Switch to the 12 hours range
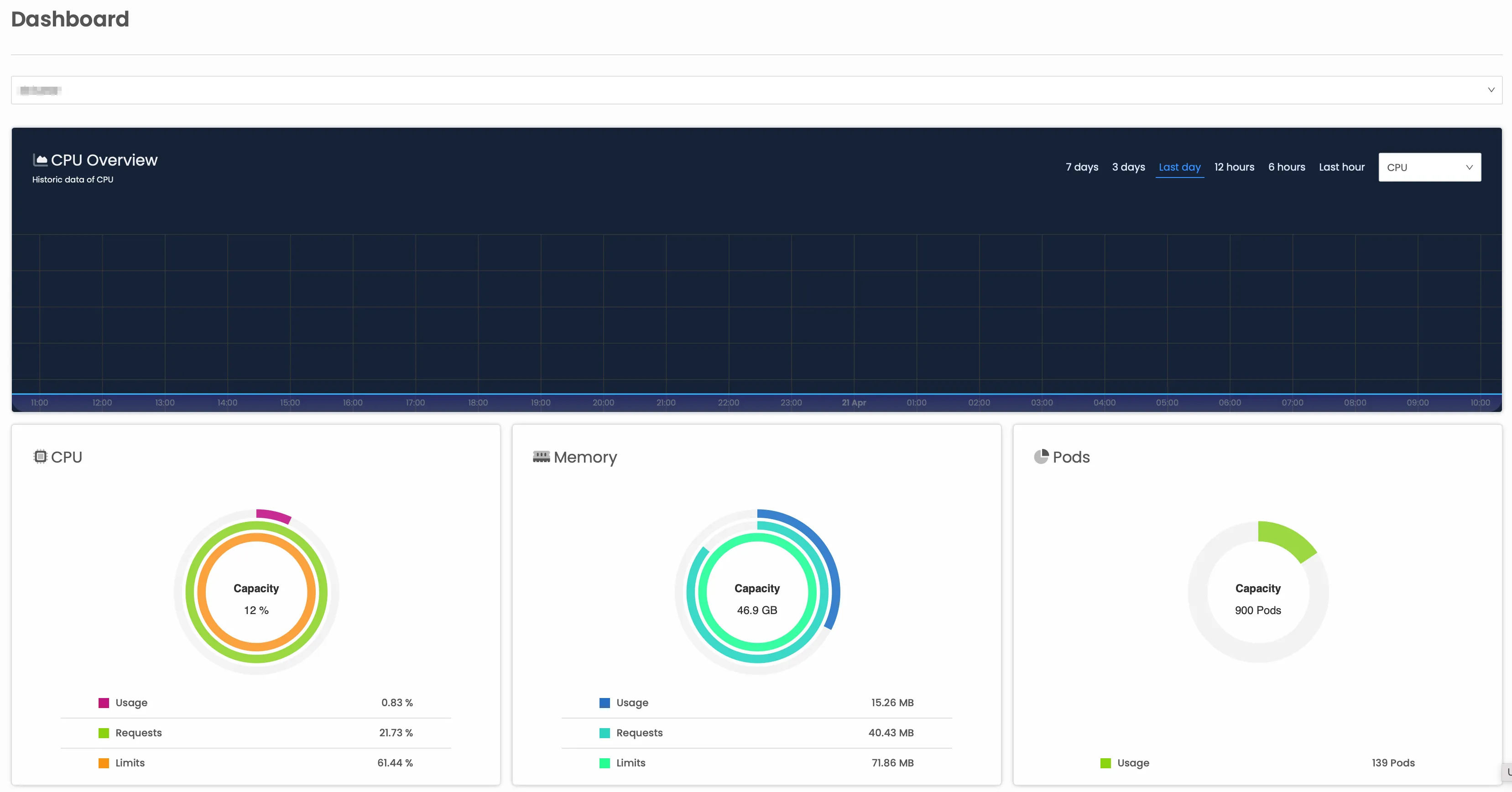 tap(1234, 167)
